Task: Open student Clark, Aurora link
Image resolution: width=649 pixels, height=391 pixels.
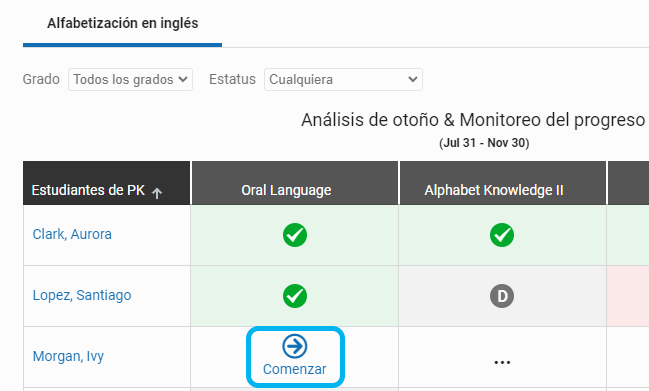Action: (72, 235)
